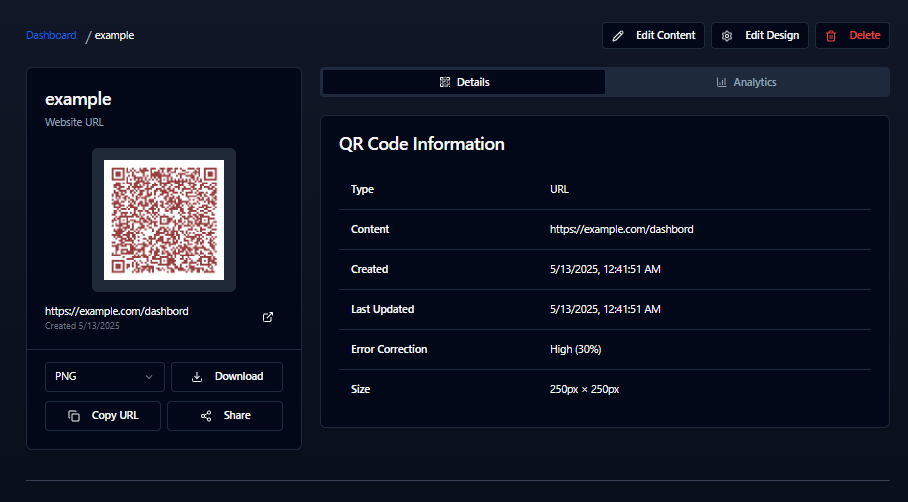Image resolution: width=908 pixels, height=502 pixels.
Task: Click the gear icon in Edit Design
Action: [727, 36]
